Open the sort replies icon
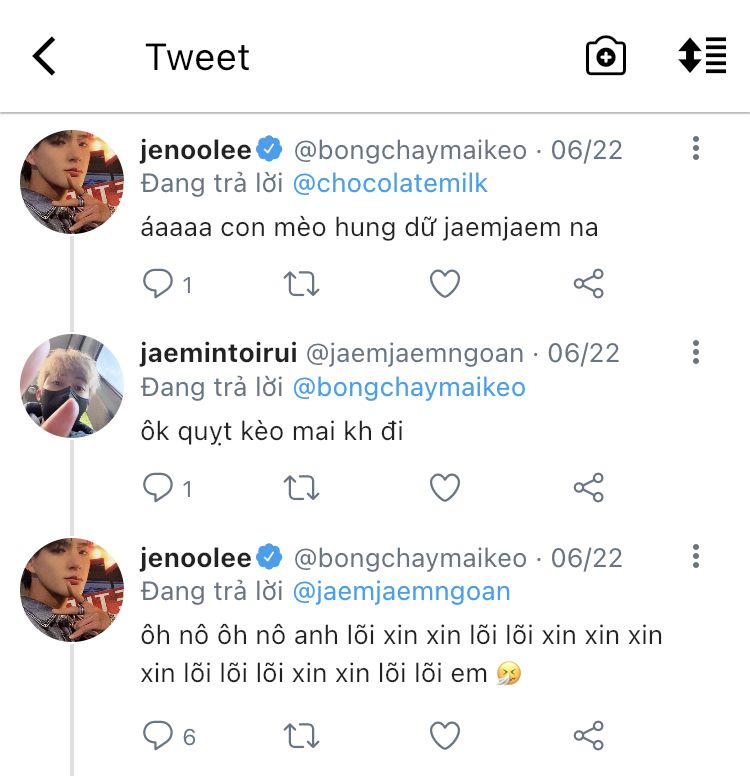This screenshot has width=750, height=776. point(702,56)
